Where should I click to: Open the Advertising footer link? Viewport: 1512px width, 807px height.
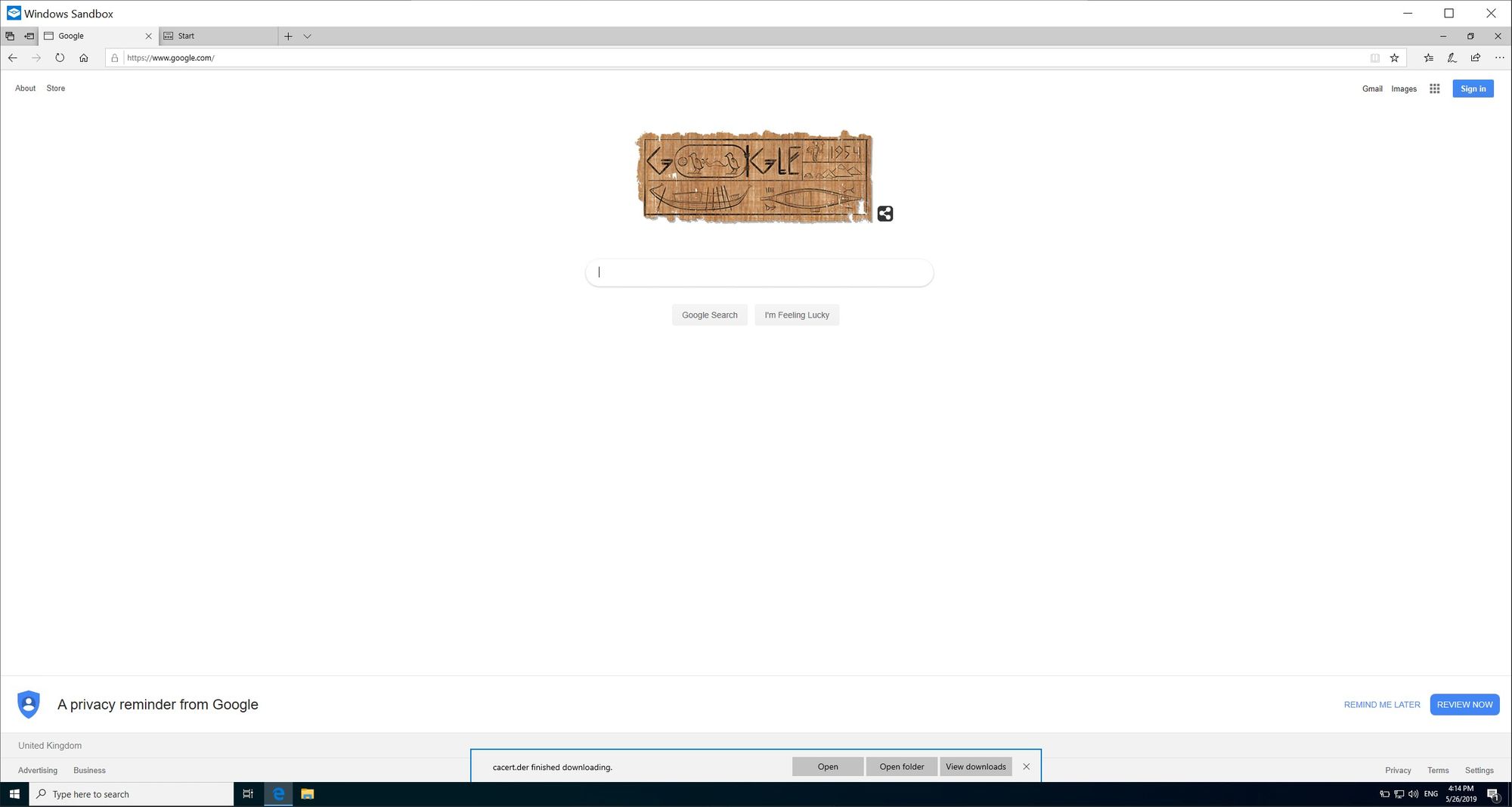[x=38, y=770]
